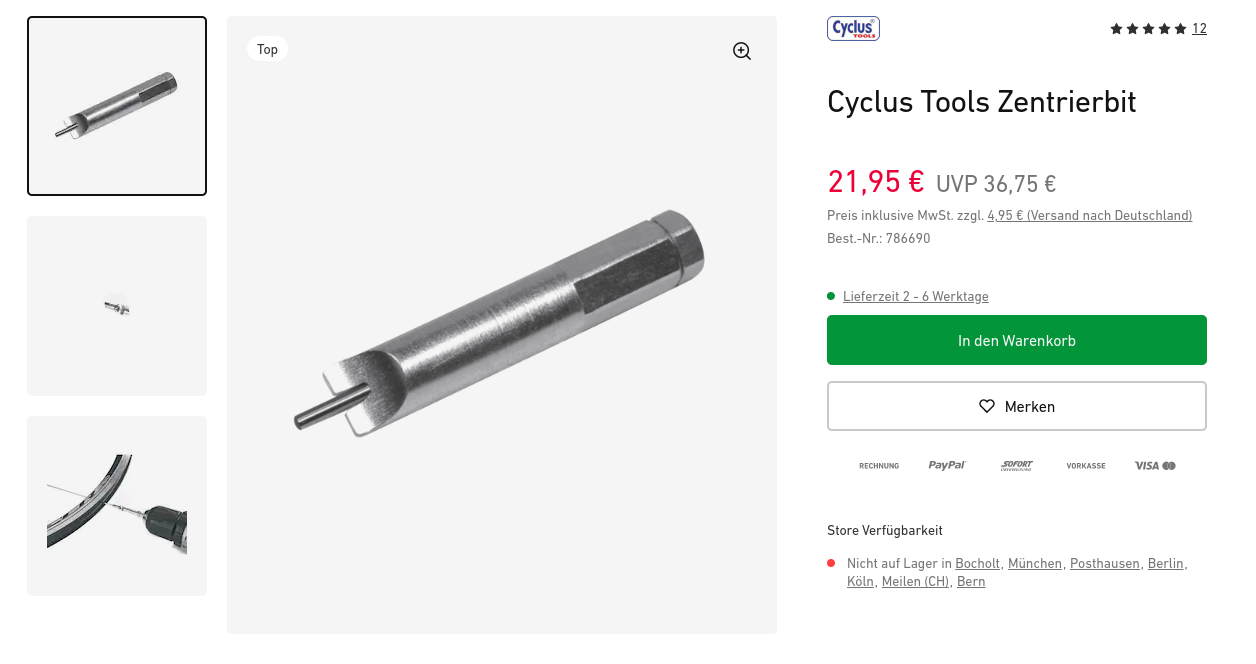Click the Sofort payment logo
Image resolution: width=1256 pixels, height=664 pixels.
click(x=1016, y=465)
